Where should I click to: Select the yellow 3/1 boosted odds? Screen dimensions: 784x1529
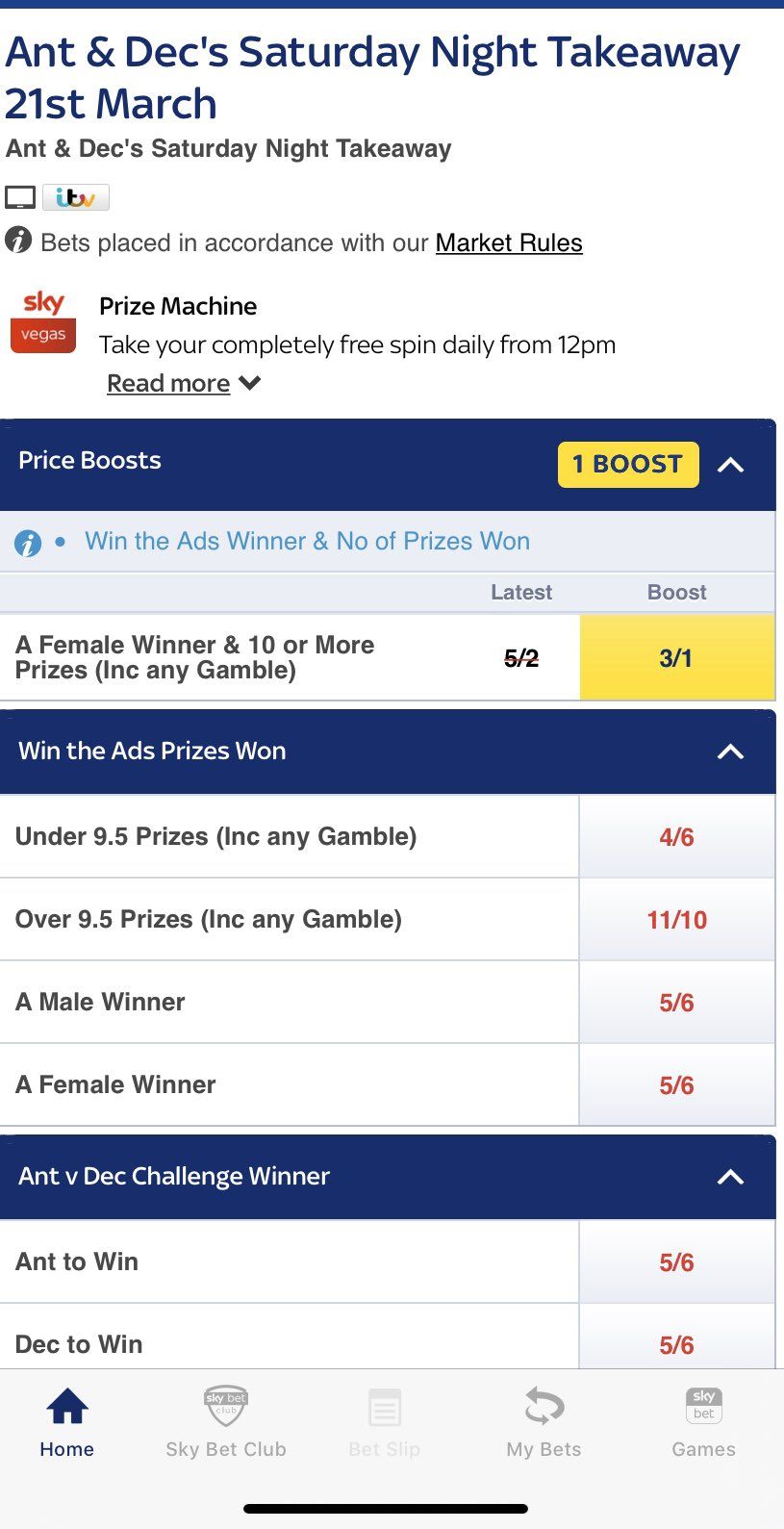coord(676,658)
